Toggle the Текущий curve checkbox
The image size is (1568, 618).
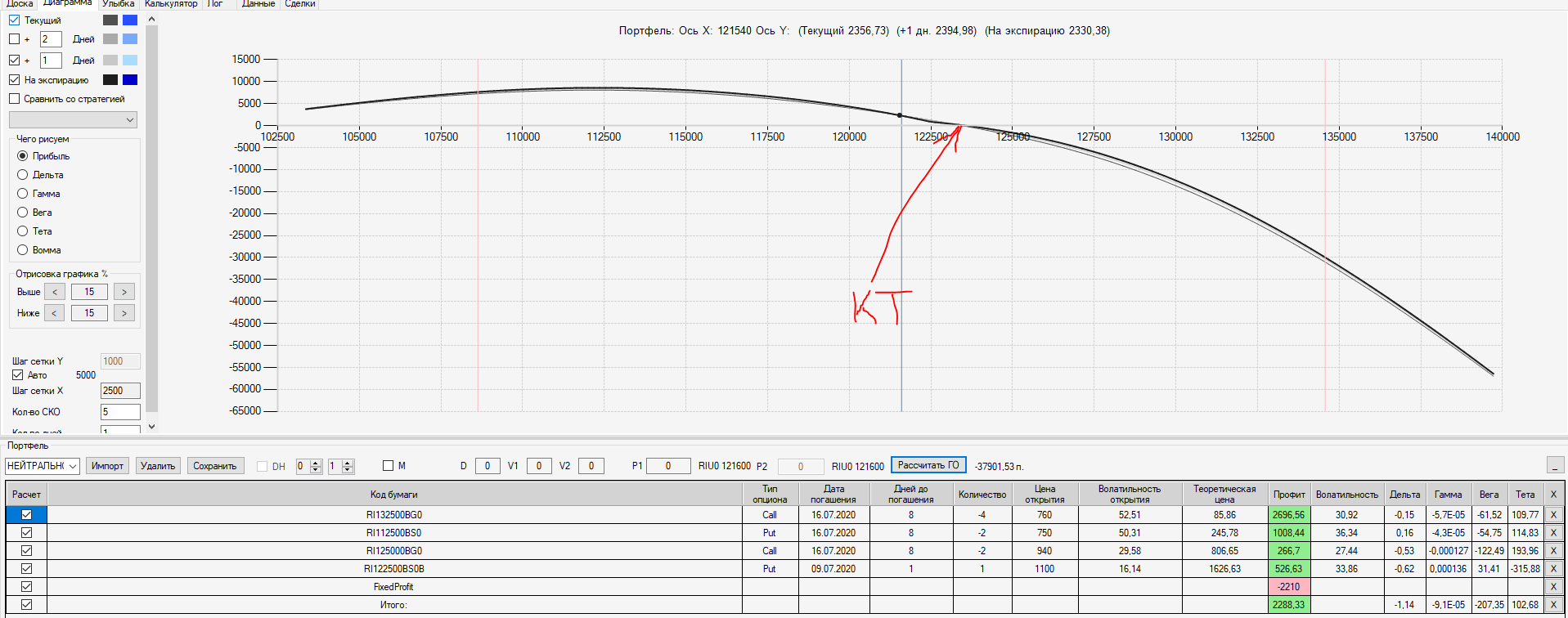click(15, 20)
